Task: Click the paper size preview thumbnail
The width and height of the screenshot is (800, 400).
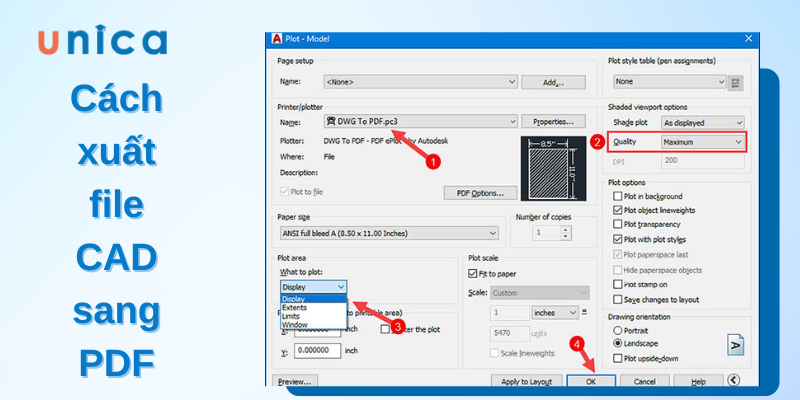Action: (x=553, y=168)
